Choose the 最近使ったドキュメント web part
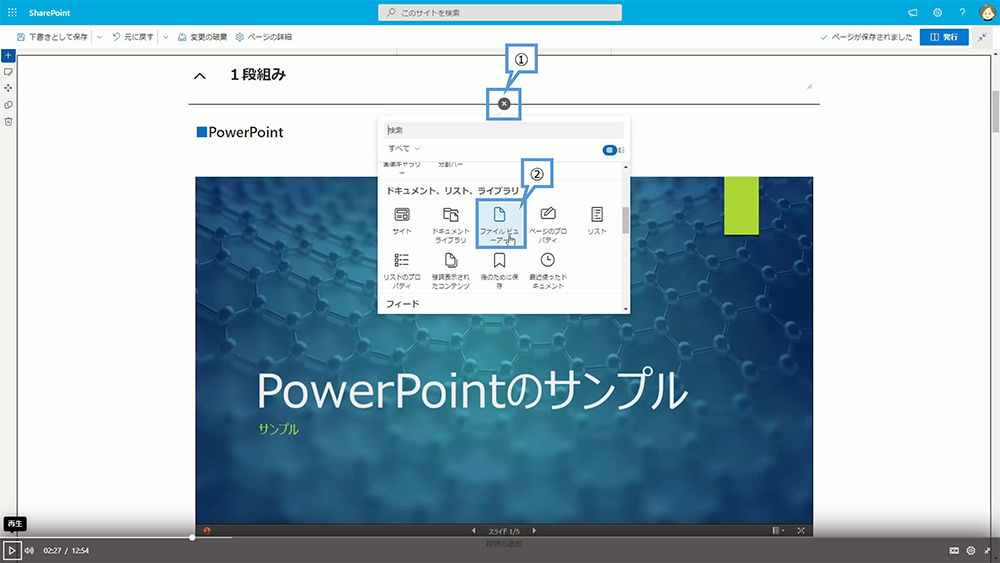Viewport: 1000px width, 563px height. pos(548,271)
